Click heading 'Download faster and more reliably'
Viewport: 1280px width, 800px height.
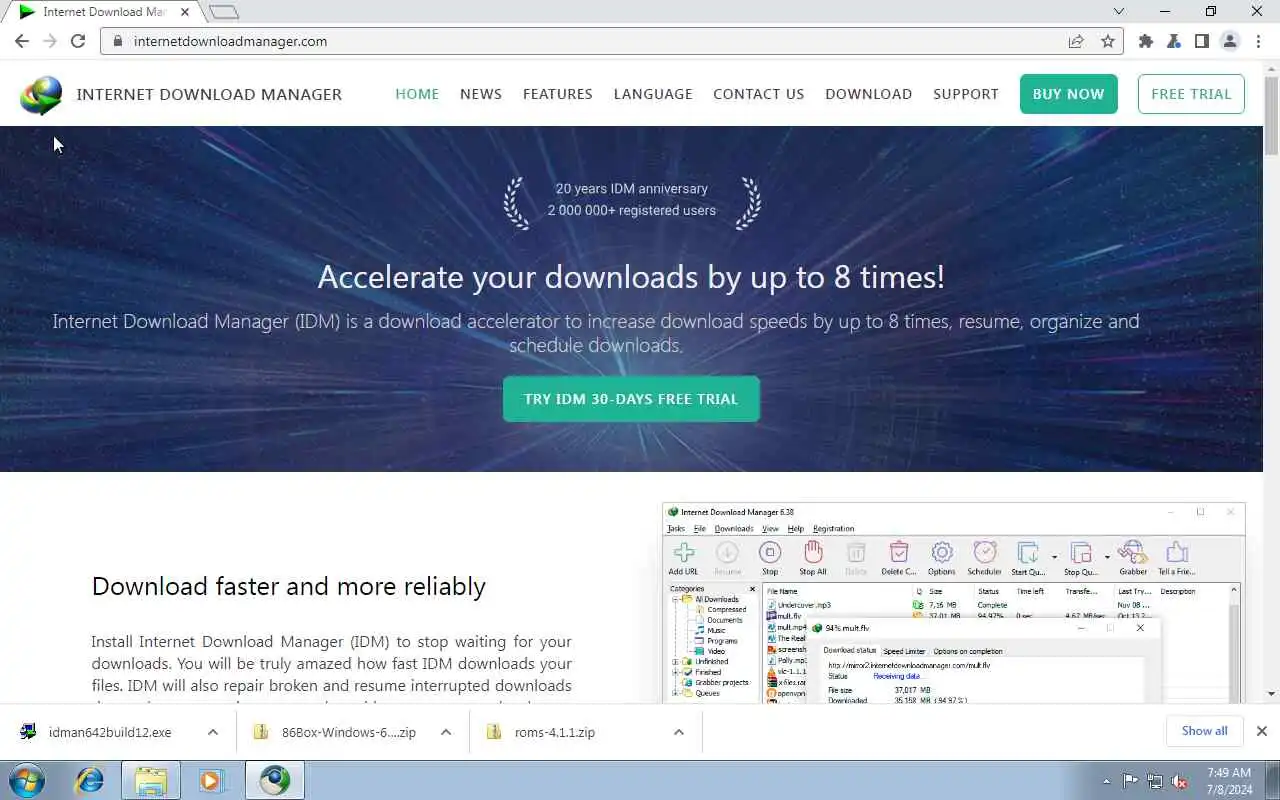pos(289,586)
